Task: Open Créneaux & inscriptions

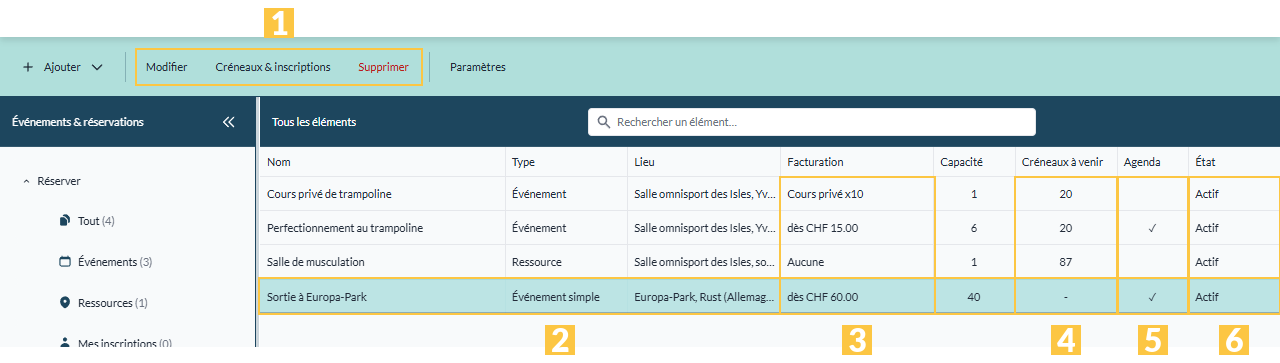Action: pyautogui.click(x=273, y=67)
